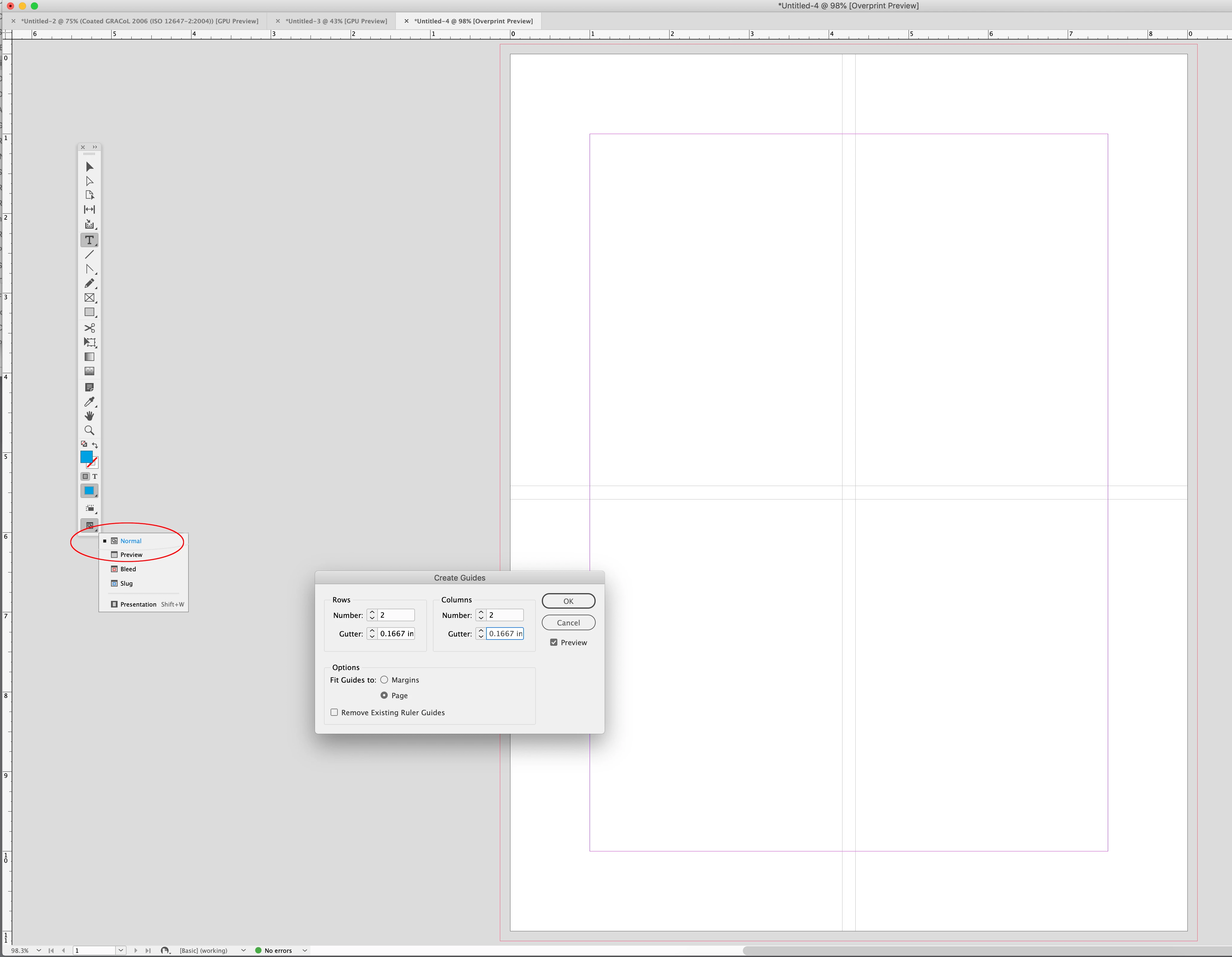
Task: Select the Rectangle Frame tool
Action: [x=89, y=298]
